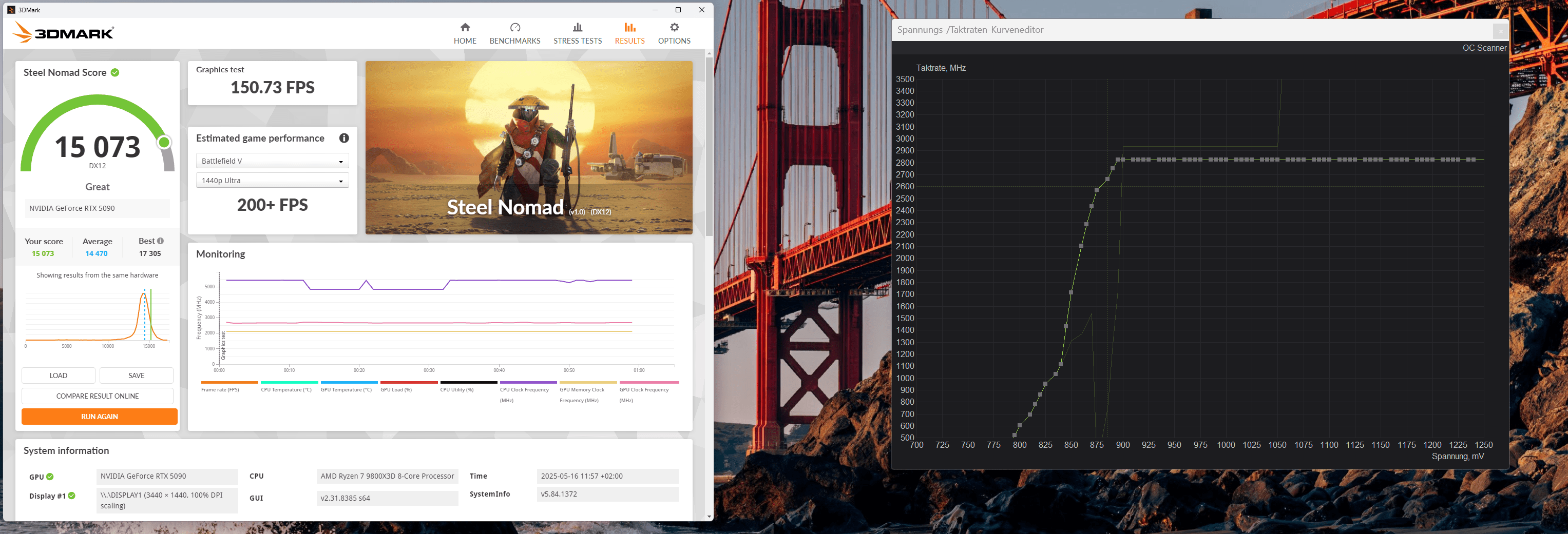The width and height of the screenshot is (1568, 534).
Task: Click Best score value 17 305
Action: [150, 253]
